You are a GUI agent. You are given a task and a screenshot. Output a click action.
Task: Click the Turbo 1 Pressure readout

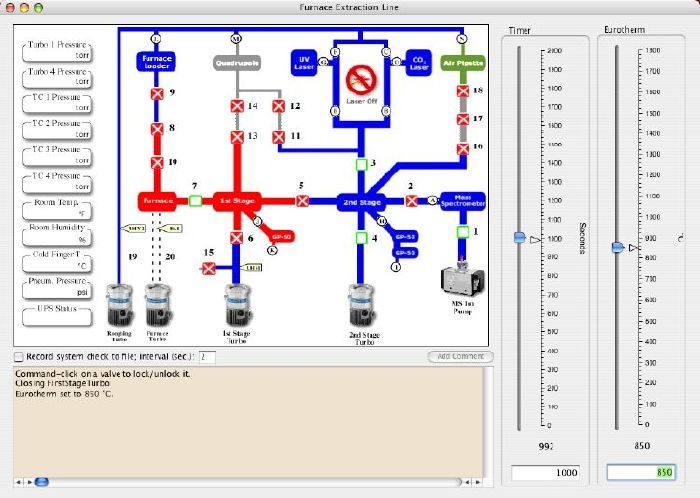pos(57,51)
